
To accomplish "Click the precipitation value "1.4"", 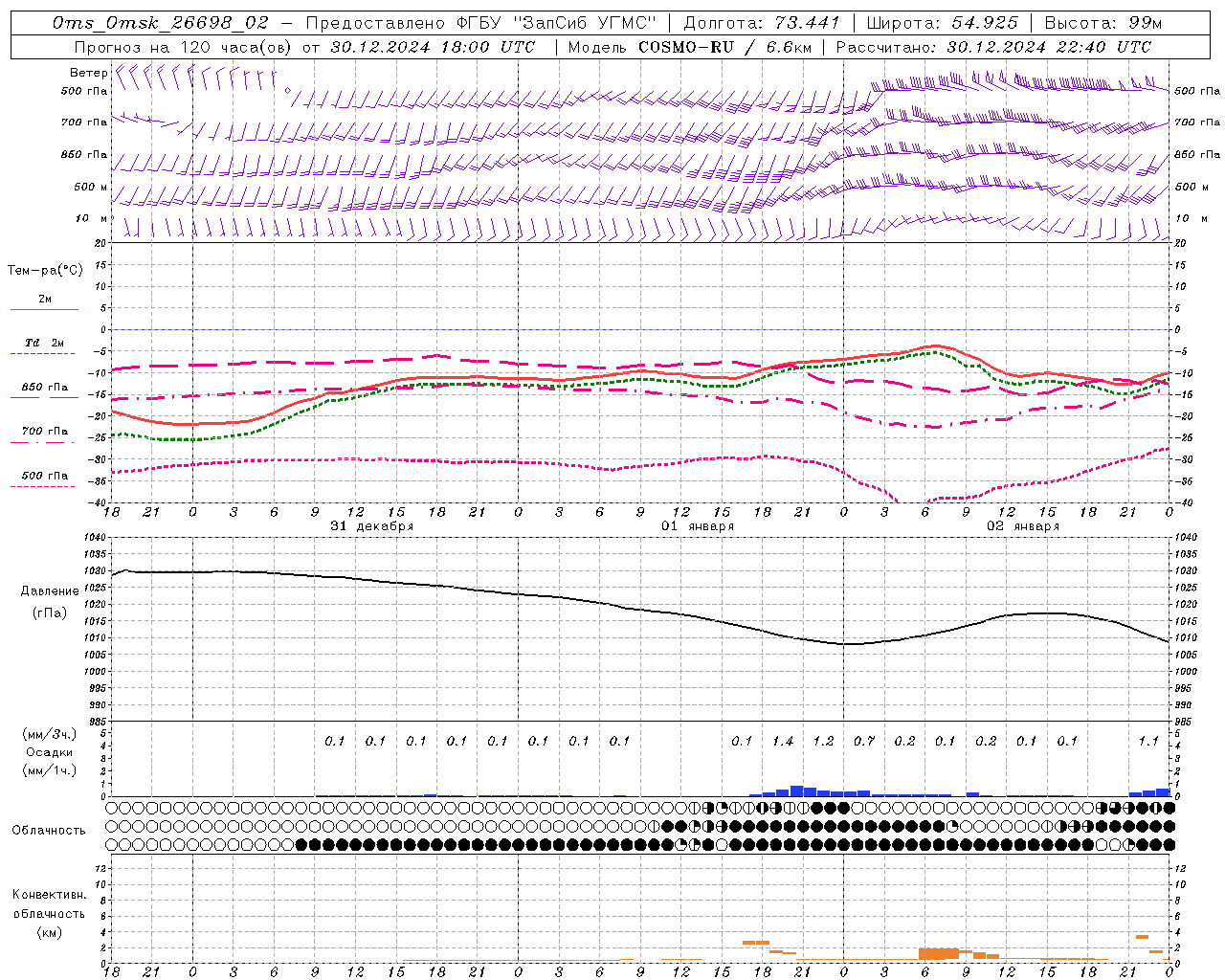I will [x=783, y=742].
